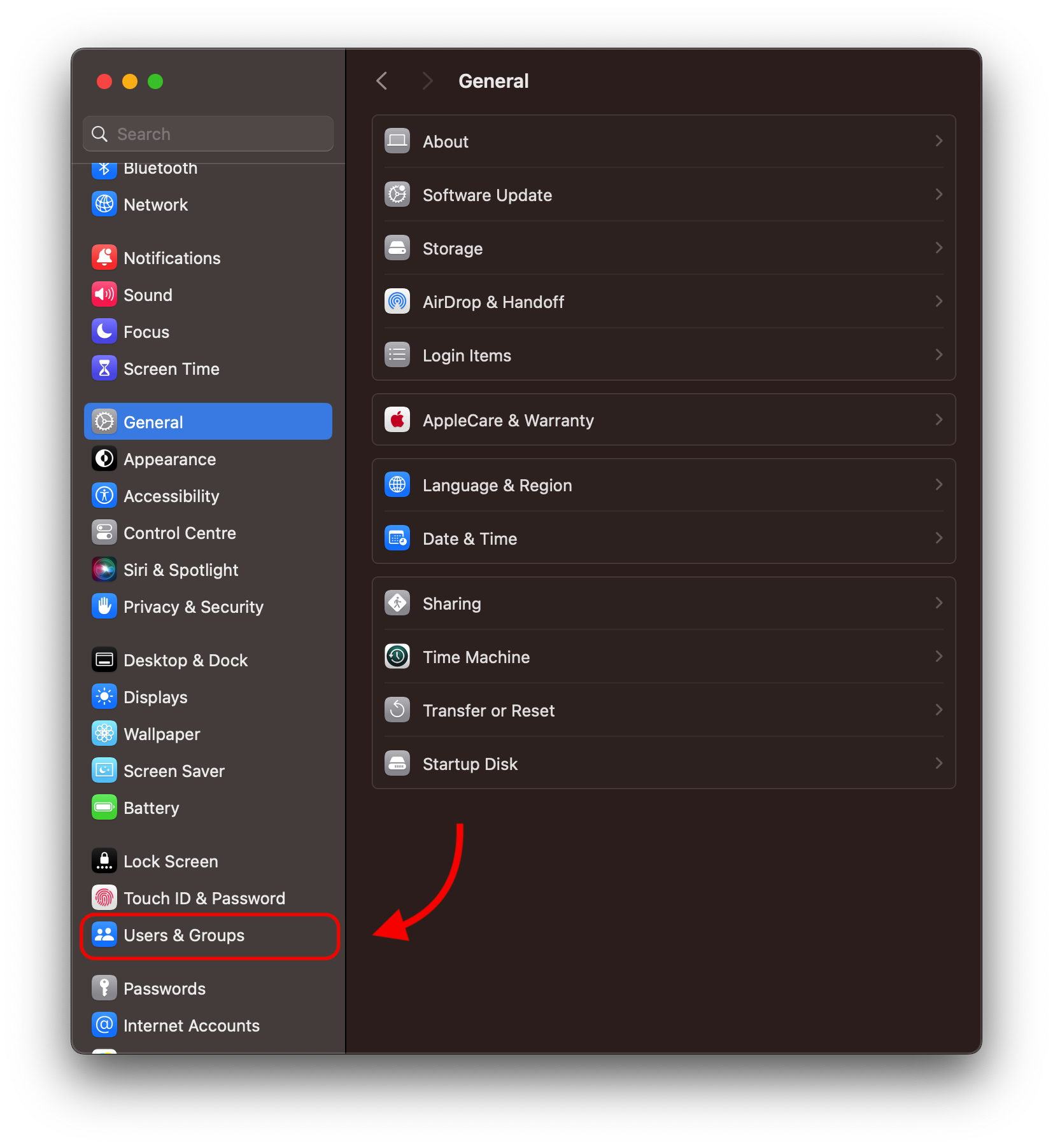
Task: Expand the AirDrop & Handoff row chevron
Action: [x=939, y=301]
